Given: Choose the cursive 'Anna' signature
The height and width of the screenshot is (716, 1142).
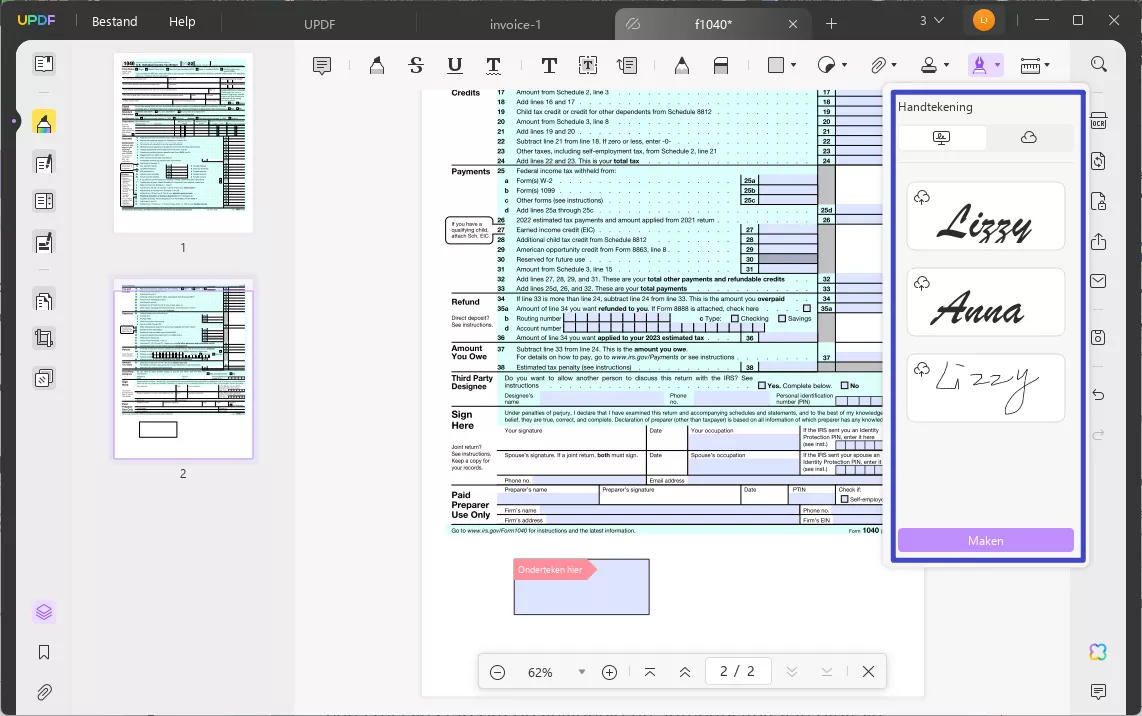Looking at the screenshot, I should [x=985, y=302].
